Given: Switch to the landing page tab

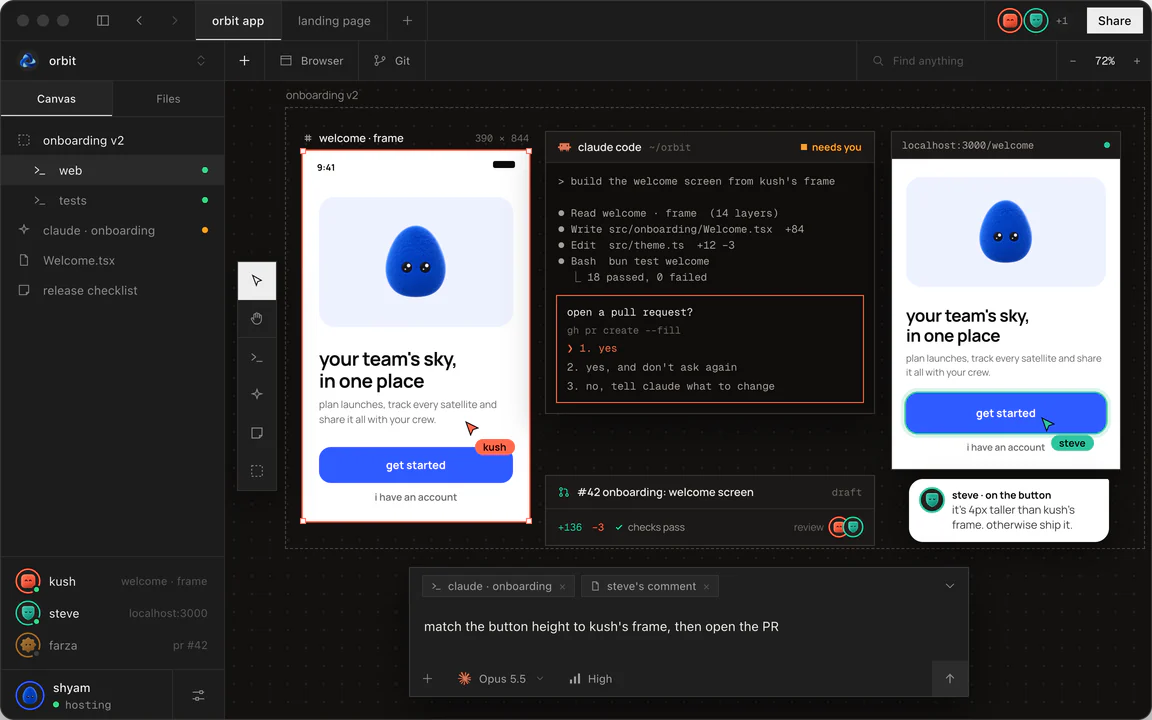Looking at the screenshot, I should coord(334,21).
